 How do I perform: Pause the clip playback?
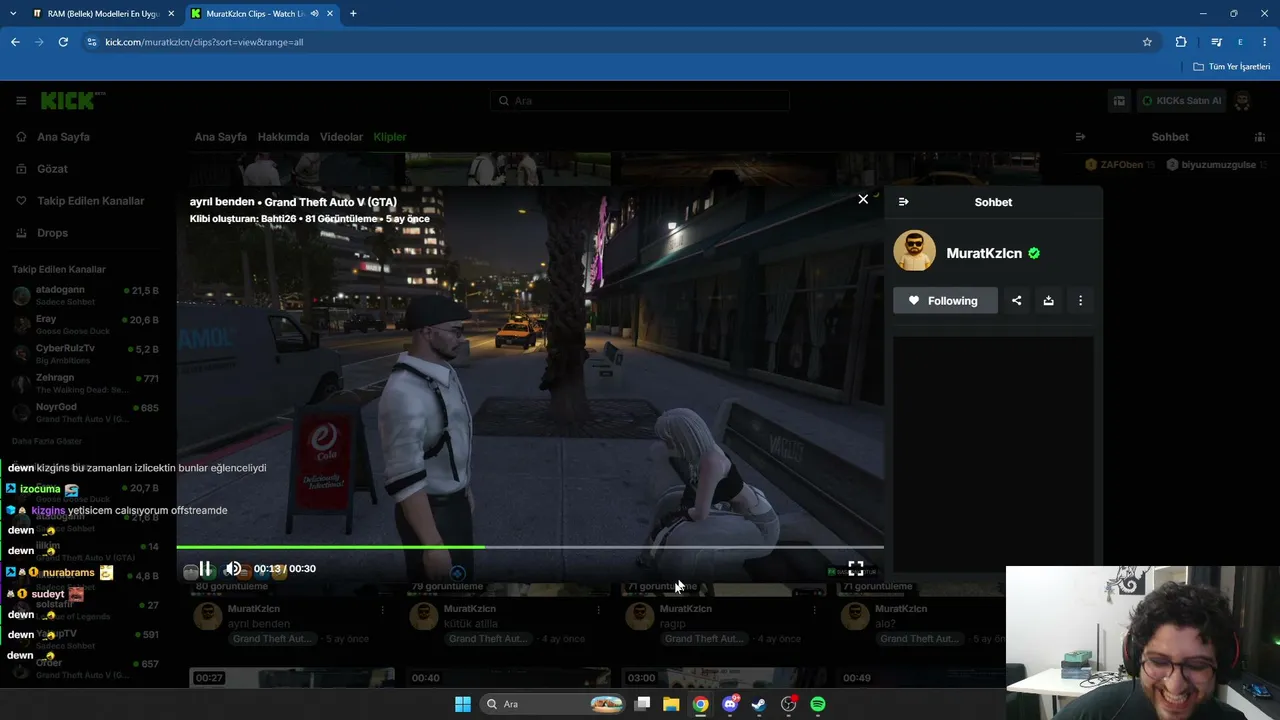coord(205,569)
